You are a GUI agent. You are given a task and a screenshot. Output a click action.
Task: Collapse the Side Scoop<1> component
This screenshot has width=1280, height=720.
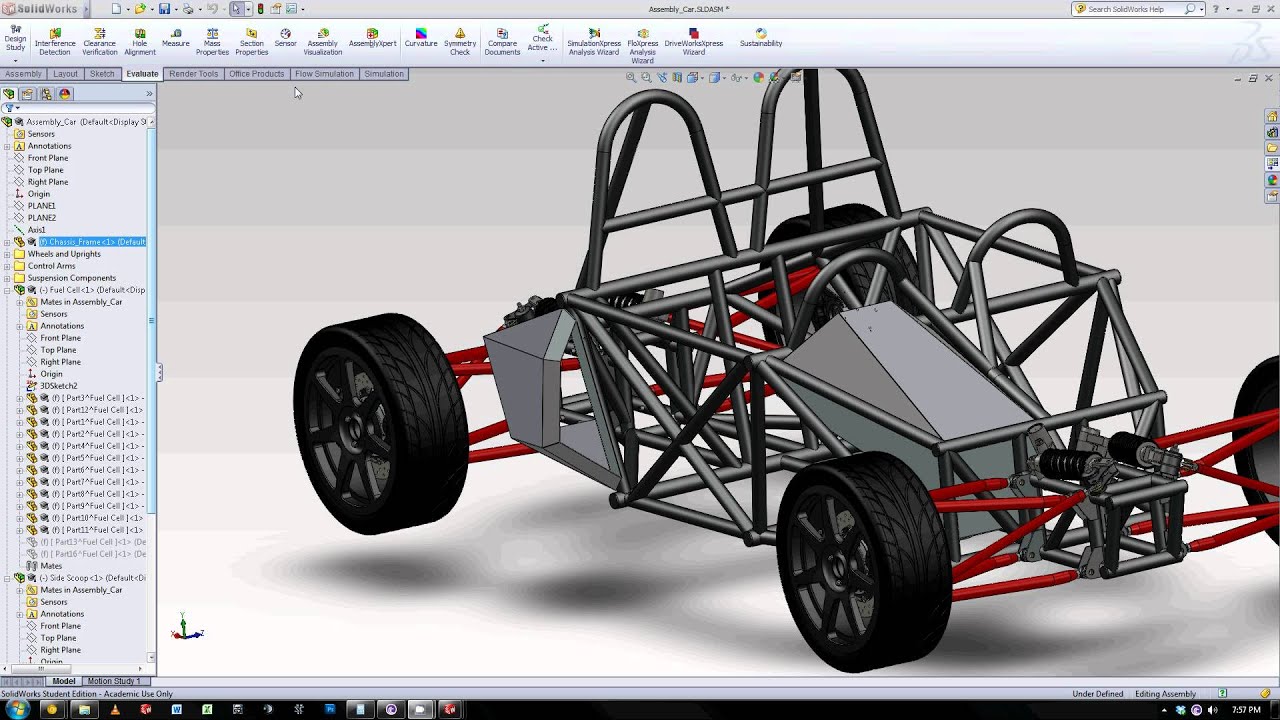coord(7,578)
